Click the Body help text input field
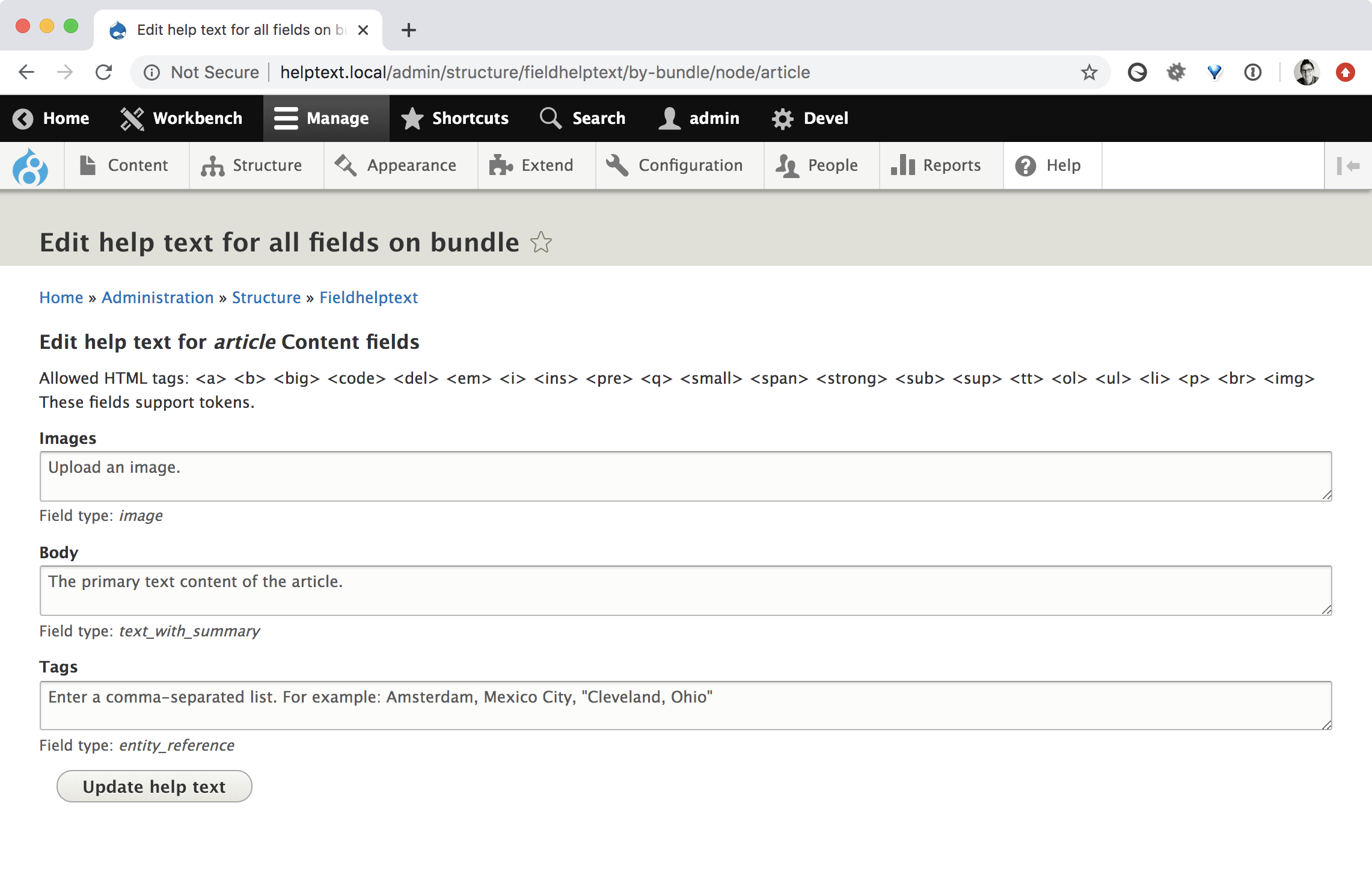1372x871 pixels. click(x=686, y=590)
